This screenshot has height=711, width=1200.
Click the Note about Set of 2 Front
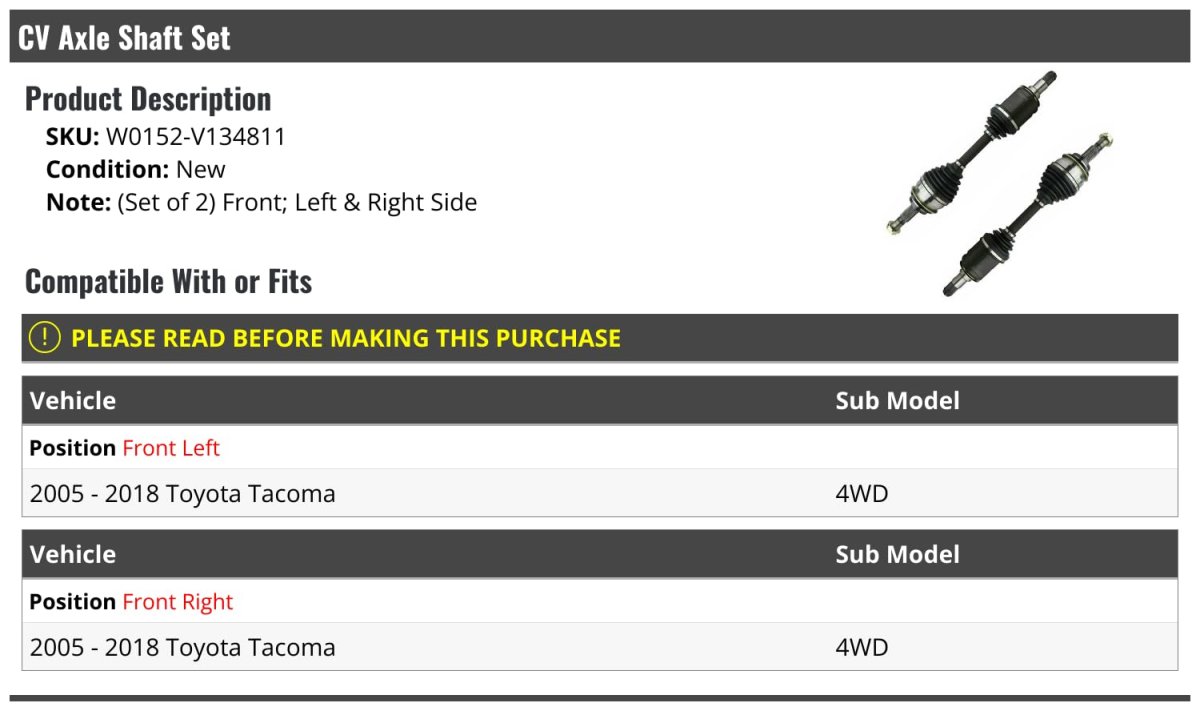tap(262, 202)
